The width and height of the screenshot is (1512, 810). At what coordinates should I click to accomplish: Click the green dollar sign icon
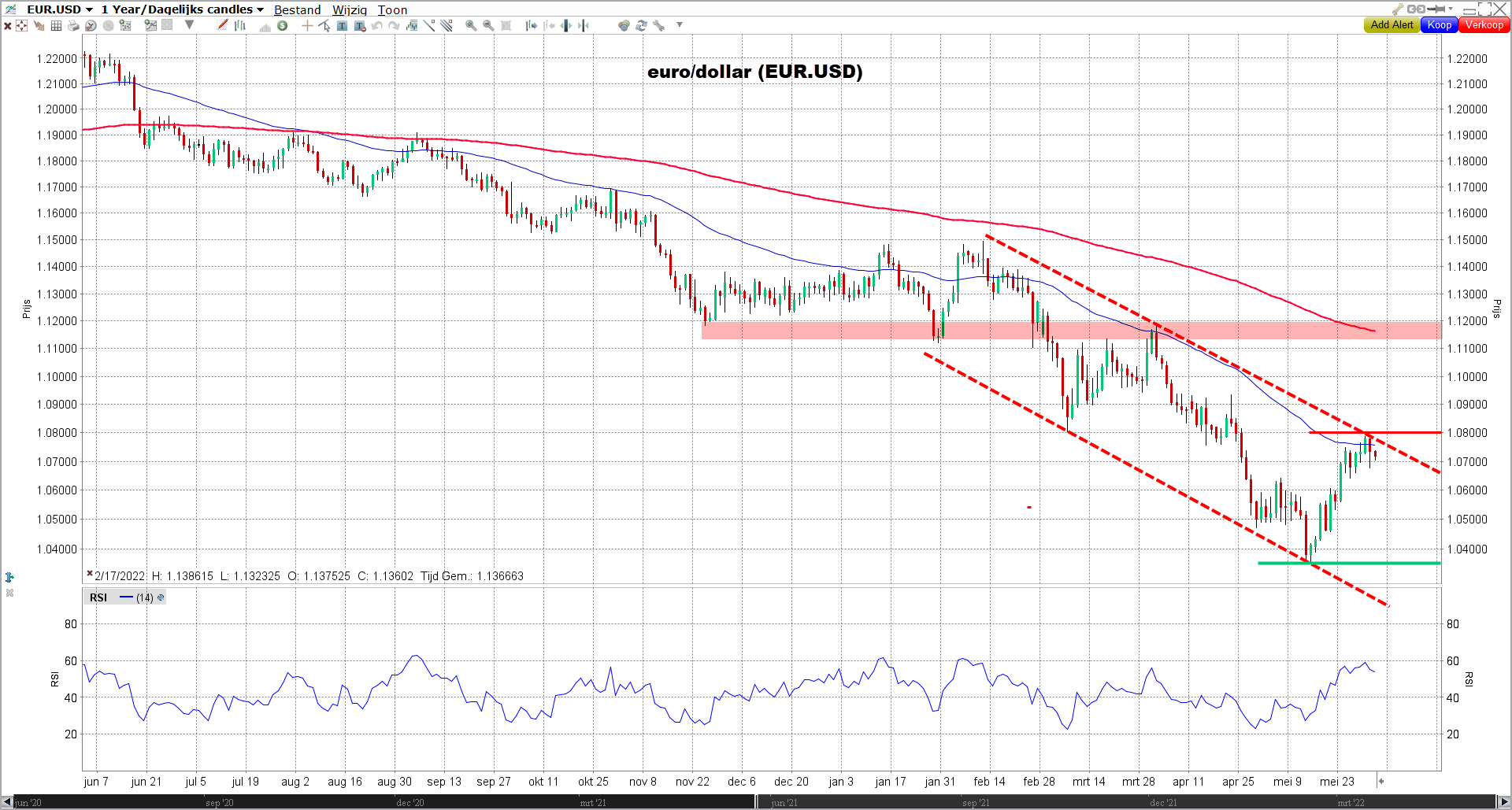[282, 26]
